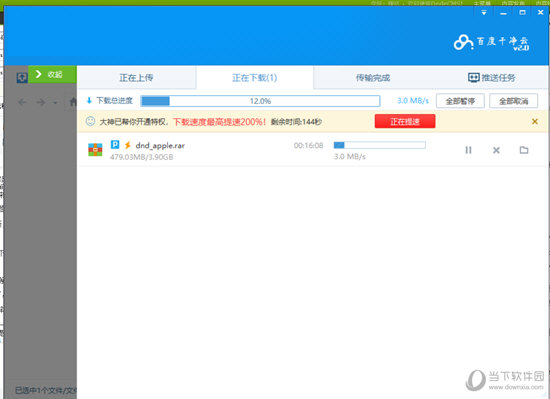Image resolution: width=550 pixels, height=399 pixels.
Task: Open history dropdown beside navigation arrows
Action: click(x=55, y=103)
